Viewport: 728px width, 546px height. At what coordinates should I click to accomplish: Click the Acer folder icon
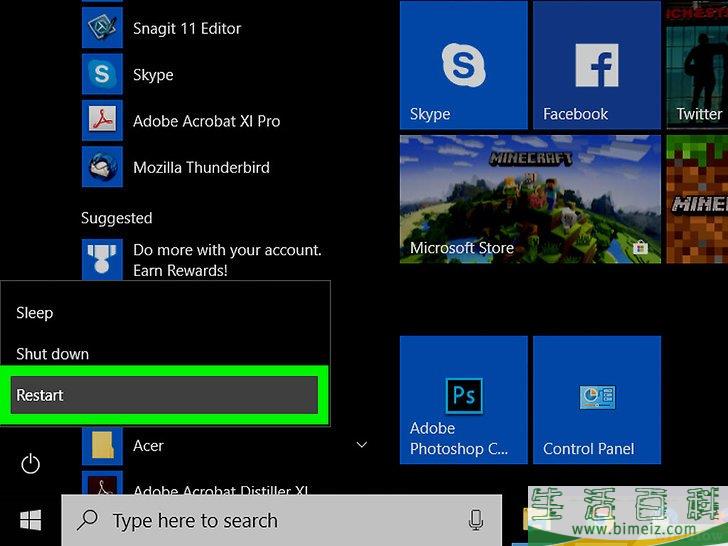[102, 445]
